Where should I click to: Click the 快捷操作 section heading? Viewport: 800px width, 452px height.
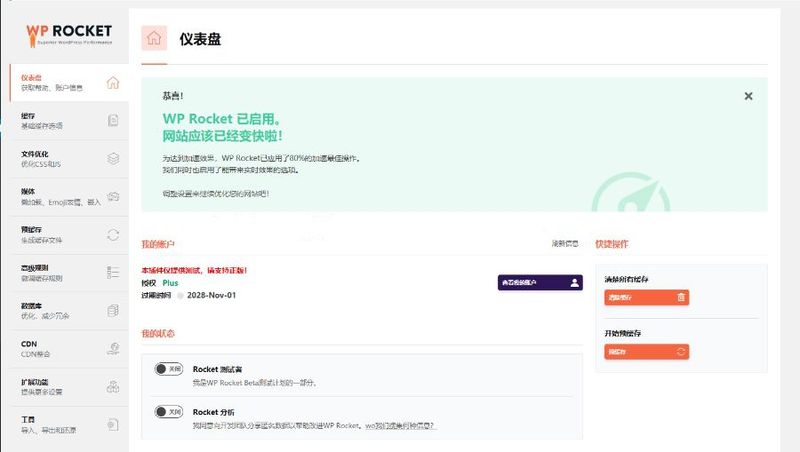tap(612, 244)
